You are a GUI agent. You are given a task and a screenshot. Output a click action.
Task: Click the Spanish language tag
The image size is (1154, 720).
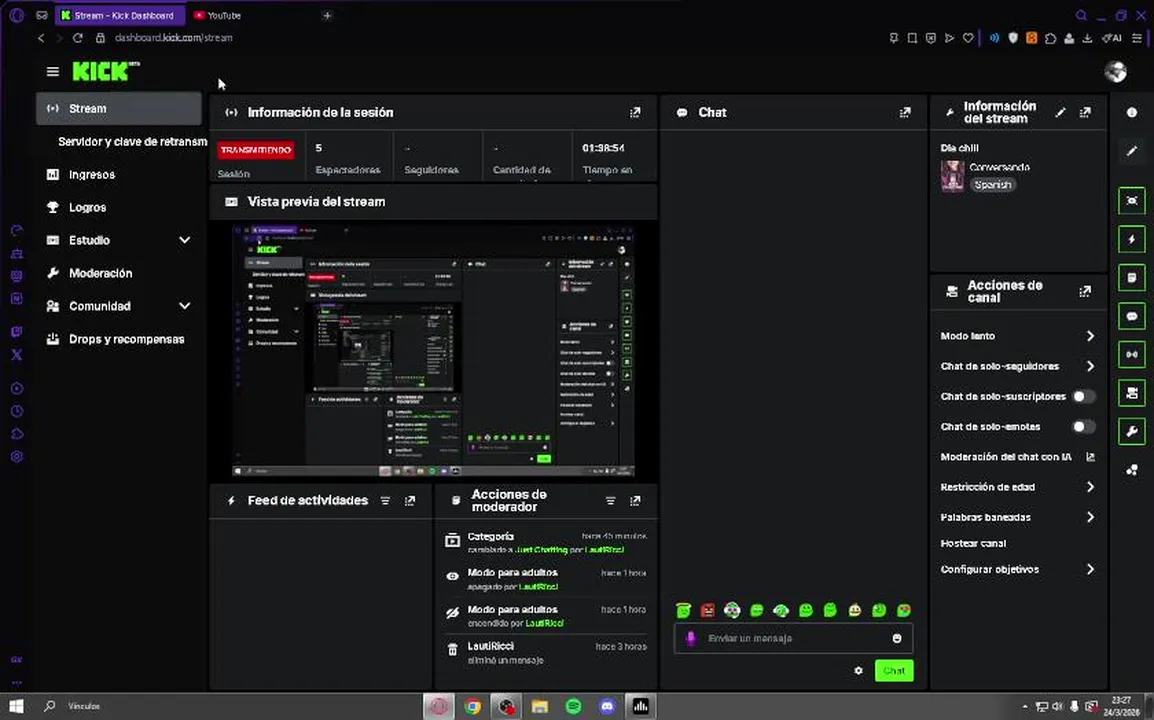[993, 185]
